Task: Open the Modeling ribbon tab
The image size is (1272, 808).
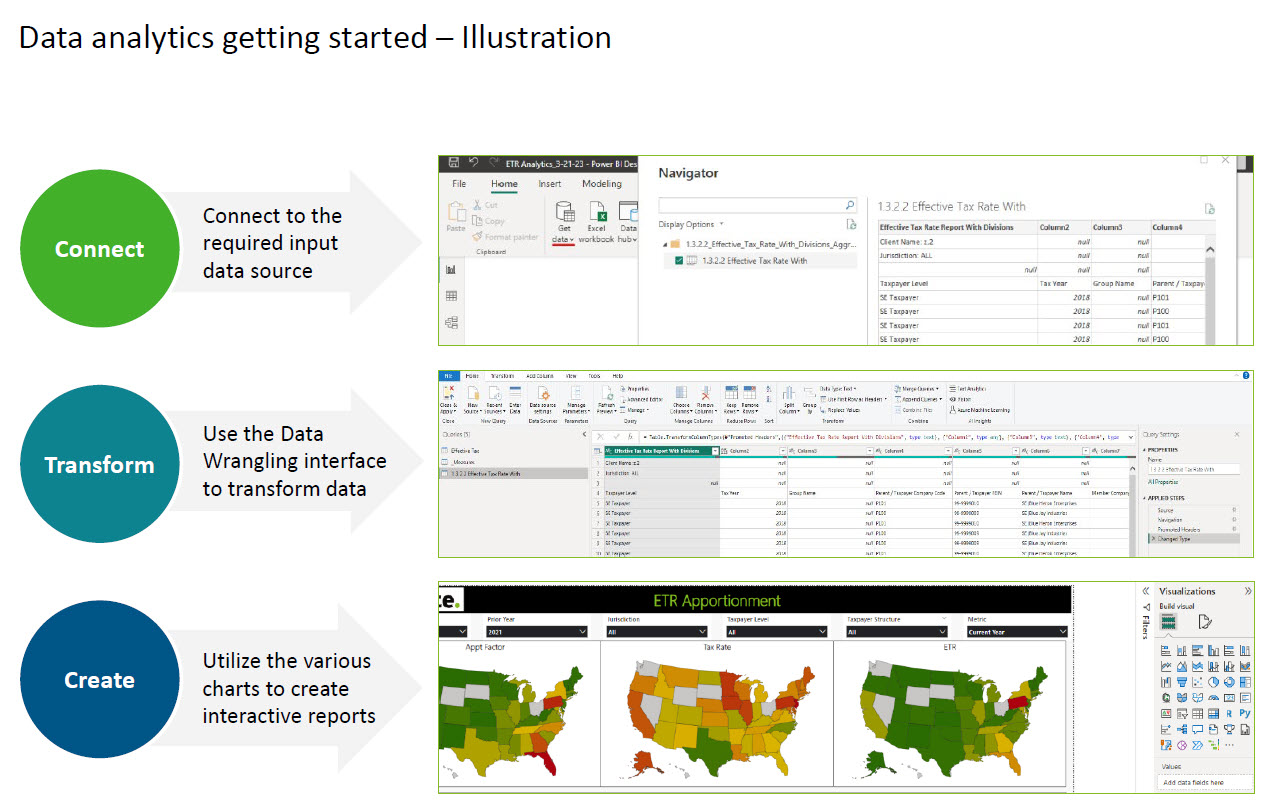Action: (602, 184)
